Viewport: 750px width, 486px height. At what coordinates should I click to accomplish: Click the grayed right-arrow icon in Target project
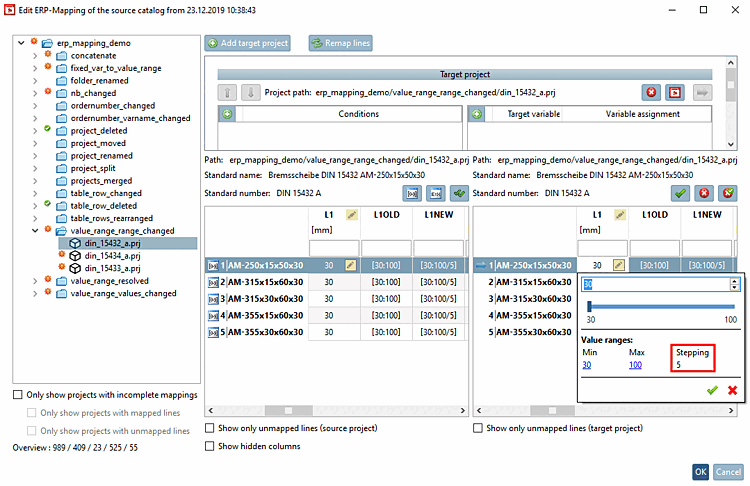click(x=702, y=92)
